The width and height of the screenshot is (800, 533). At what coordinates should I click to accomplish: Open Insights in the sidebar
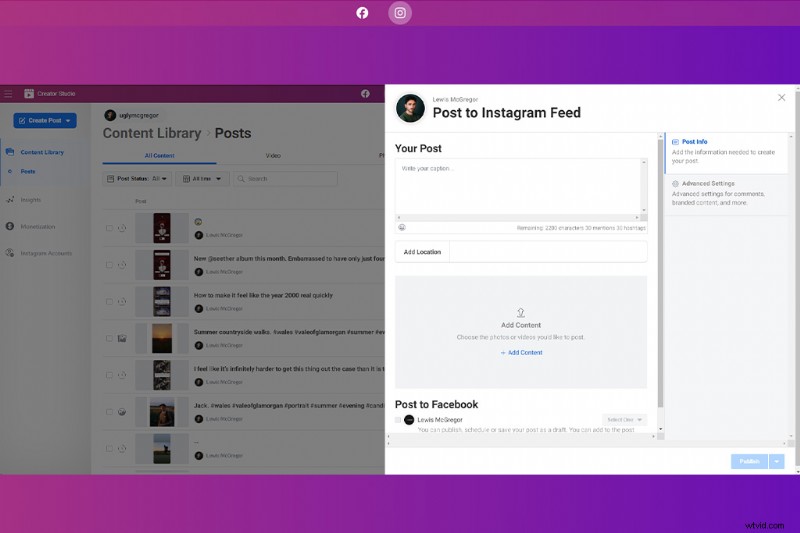point(31,200)
